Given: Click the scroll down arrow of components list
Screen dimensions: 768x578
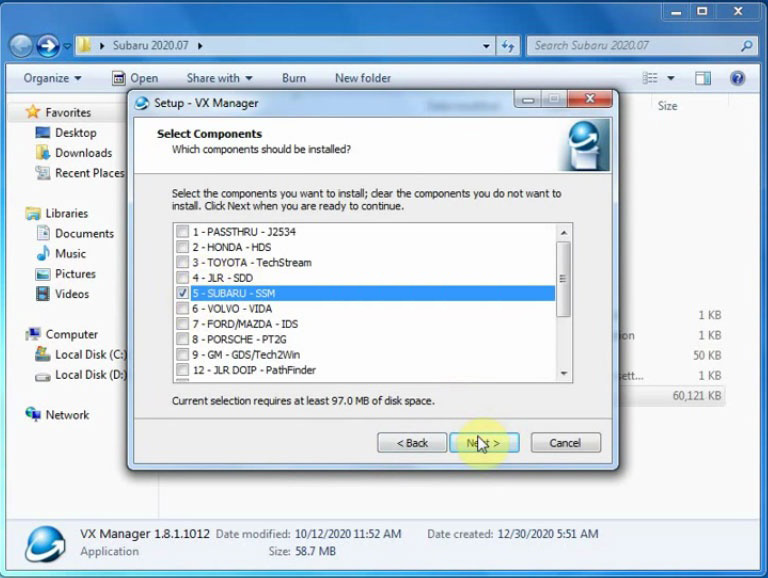Looking at the screenshot, I should coord(564,373).
